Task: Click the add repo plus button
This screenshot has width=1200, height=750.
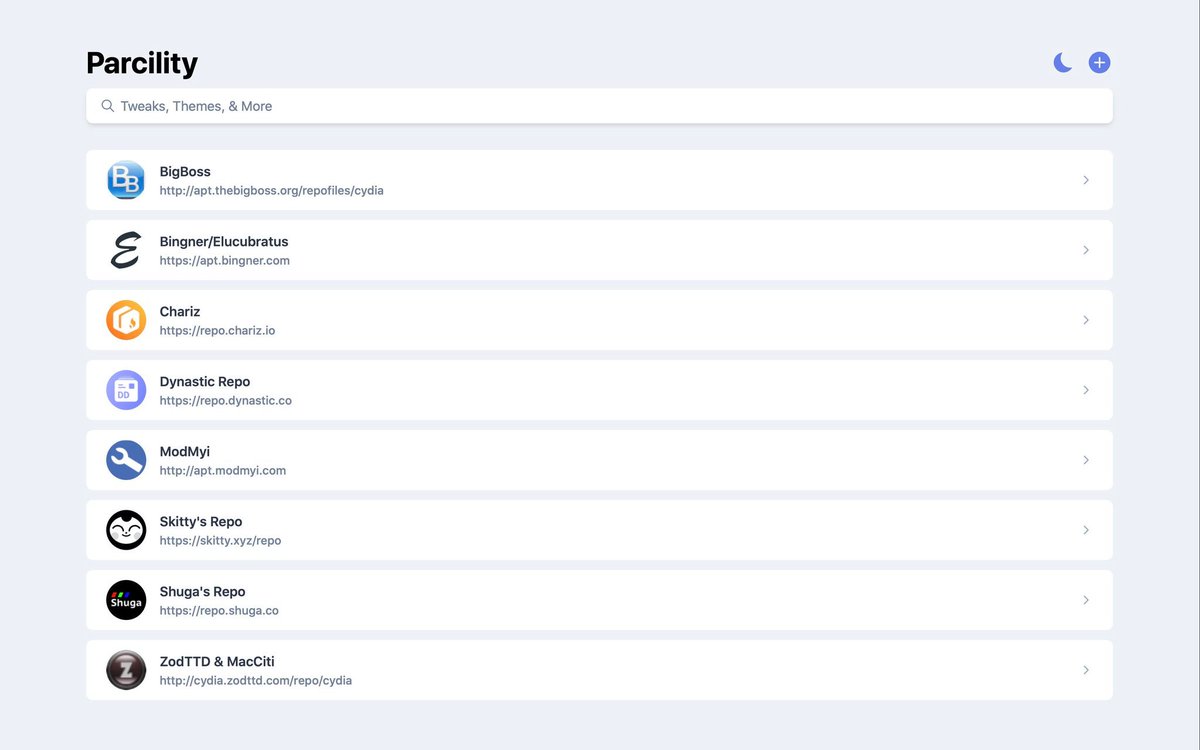Action: pyautogui.click(x=1099, y=63)
